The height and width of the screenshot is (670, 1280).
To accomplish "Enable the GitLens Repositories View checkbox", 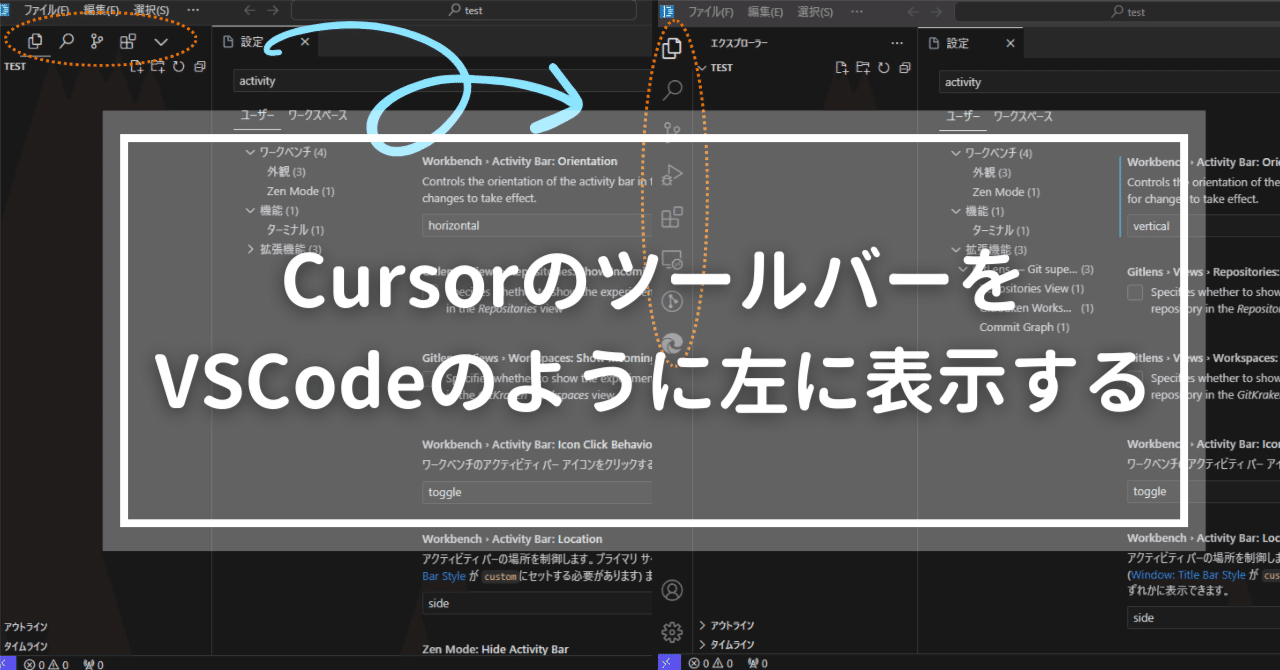I will click(1135, 292).
